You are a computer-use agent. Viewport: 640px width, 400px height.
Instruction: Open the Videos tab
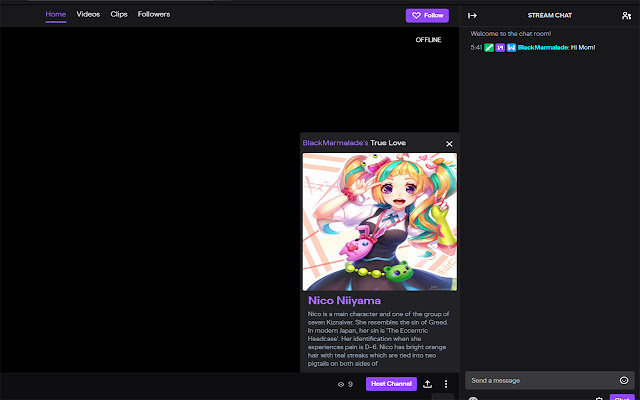point(88,14)
